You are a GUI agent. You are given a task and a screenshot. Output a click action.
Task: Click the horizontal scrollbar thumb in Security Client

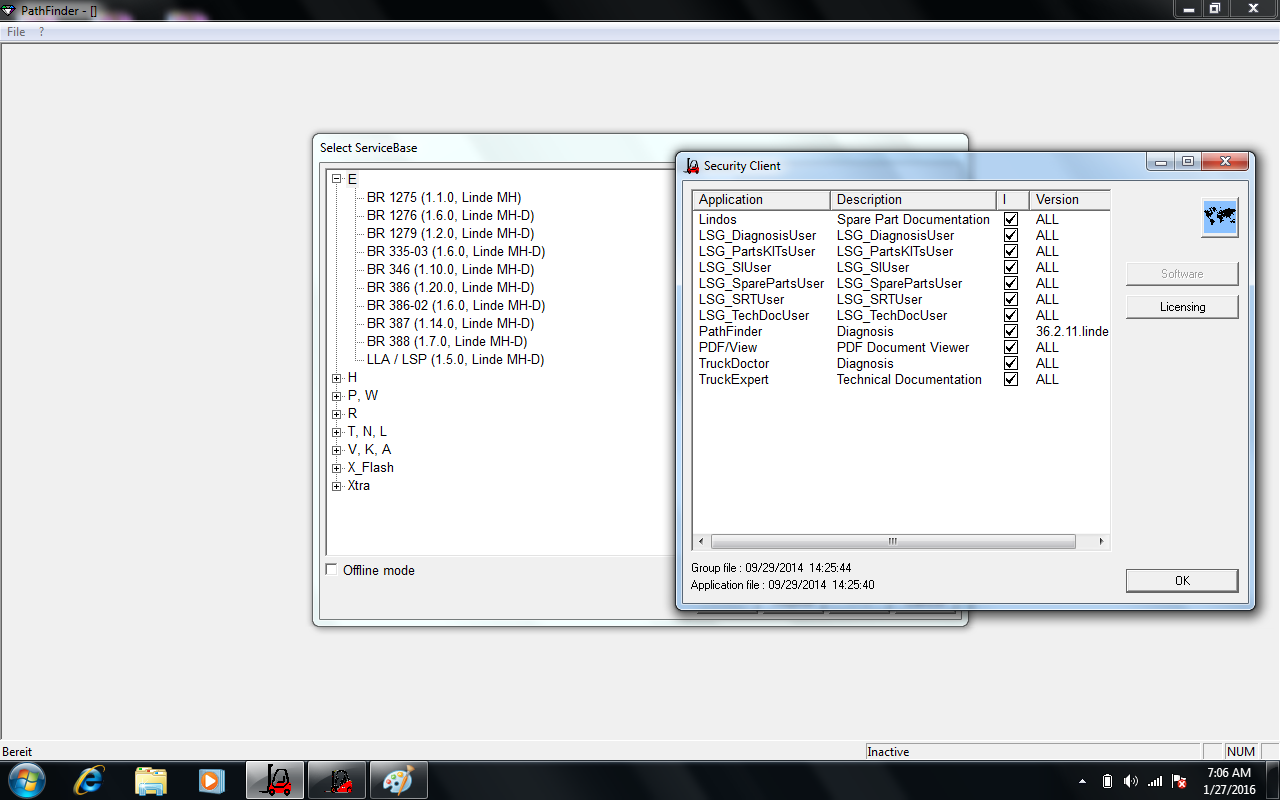(893, 542)
